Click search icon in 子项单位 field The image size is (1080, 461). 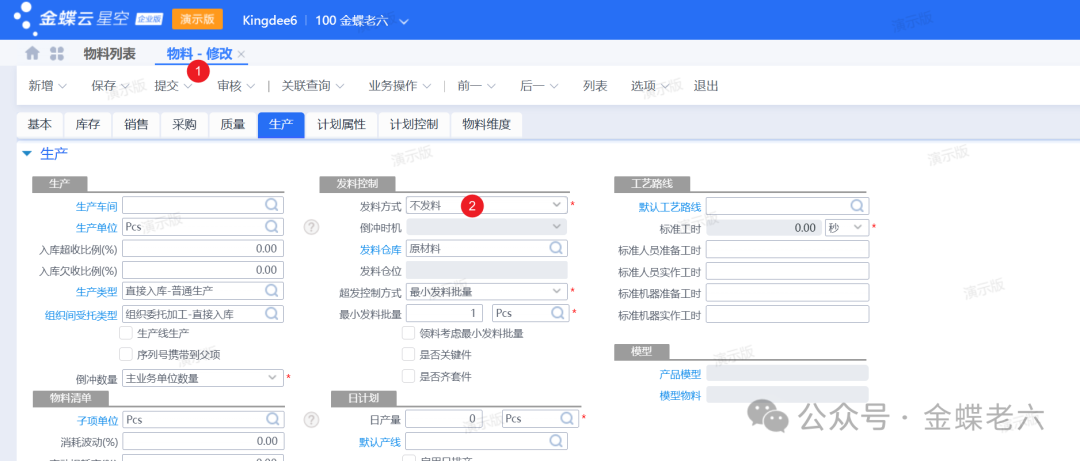coord(271,420)
